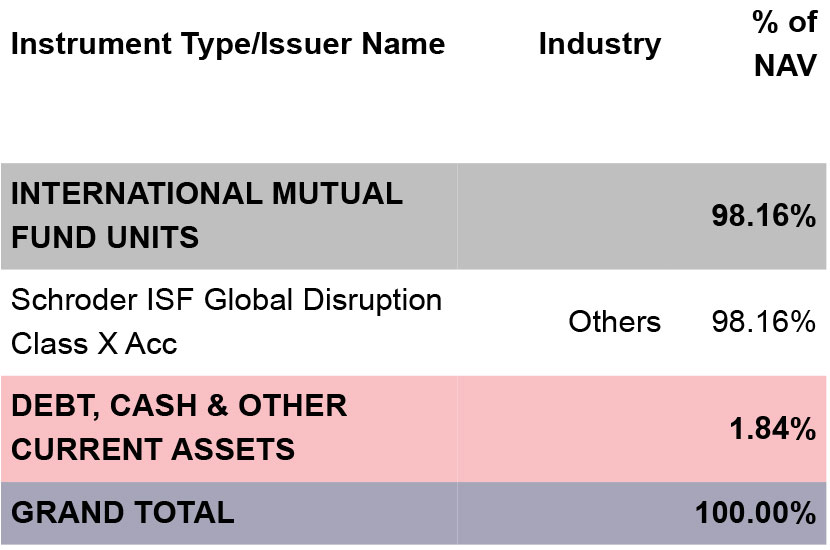Click the 98.16% value in Schroder row
This screenshot has width=830, height=550.
click(x=763, y=321)
